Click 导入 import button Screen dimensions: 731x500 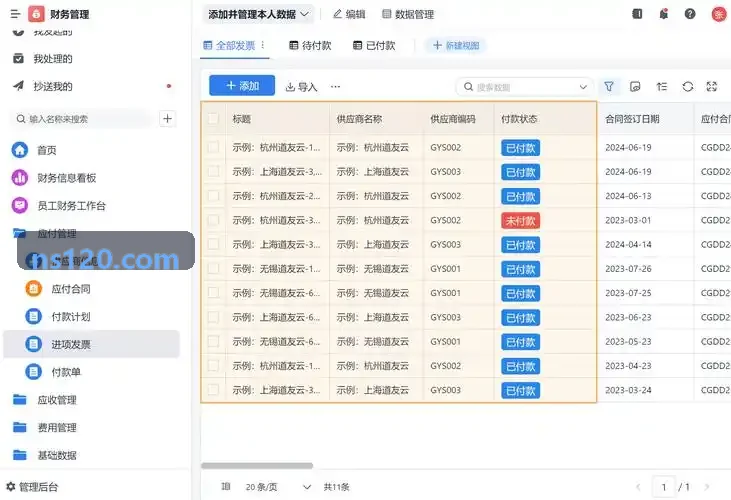coord(301,87)
